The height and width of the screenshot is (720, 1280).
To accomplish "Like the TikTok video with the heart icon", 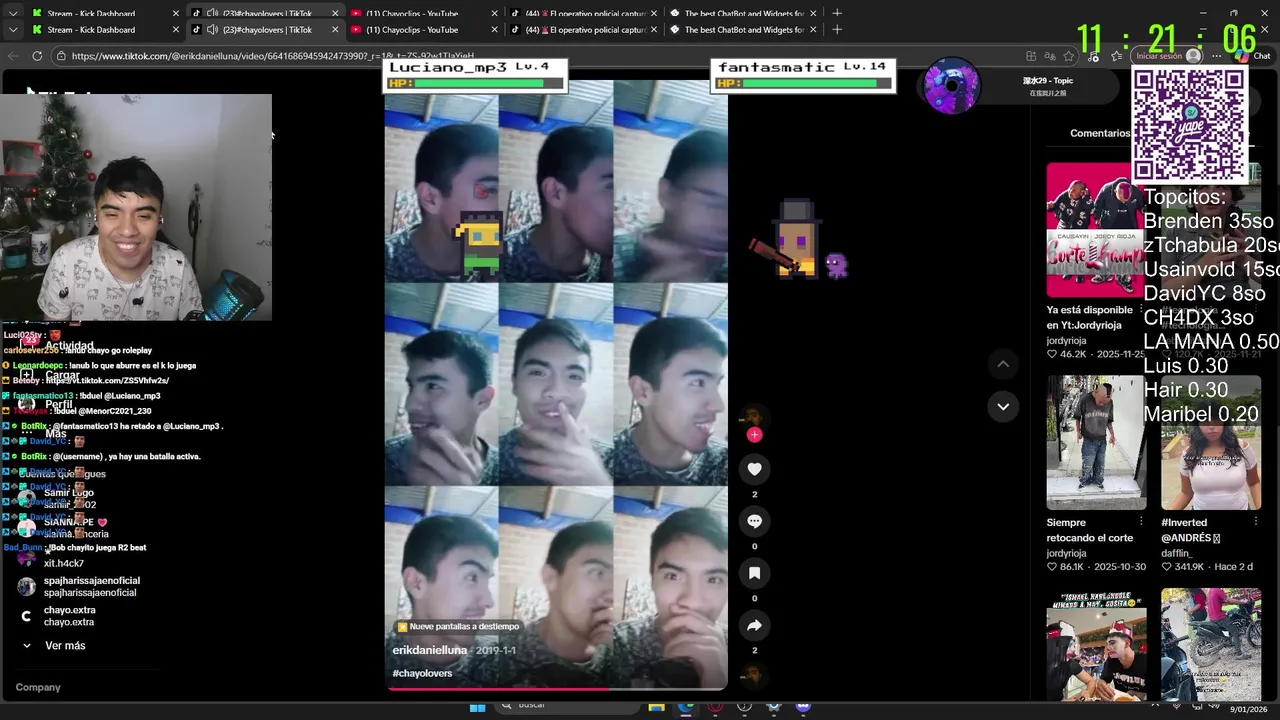I will tap(754, 469).
